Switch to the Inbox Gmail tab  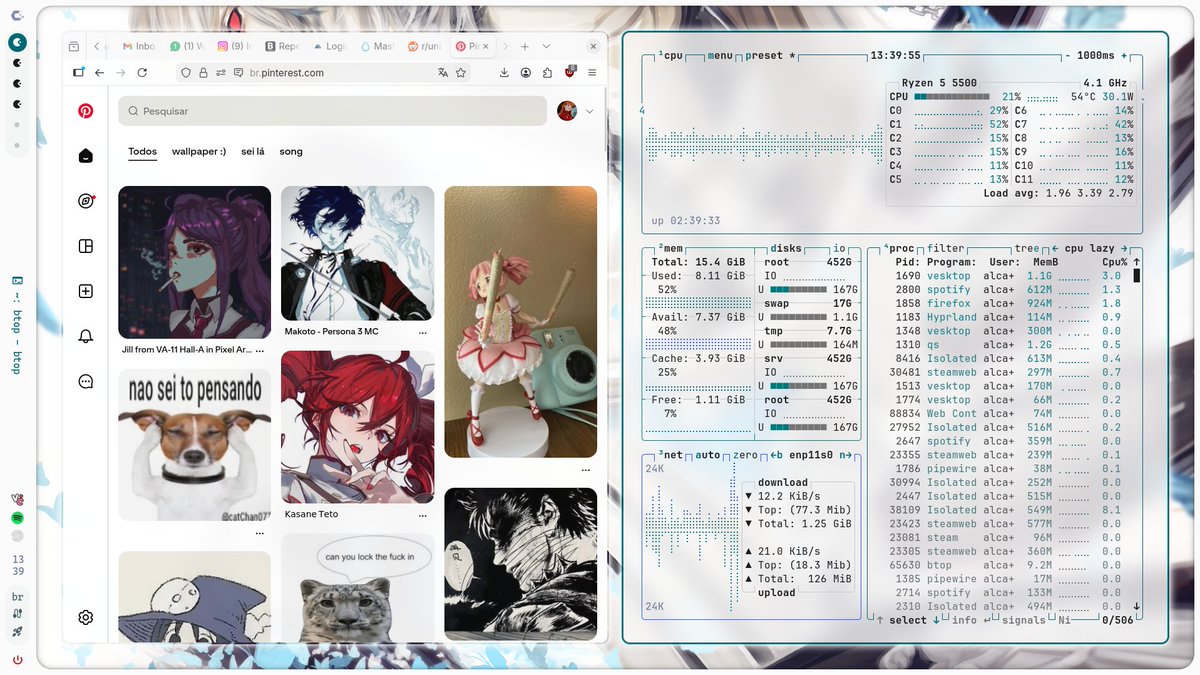click(138, 47)
